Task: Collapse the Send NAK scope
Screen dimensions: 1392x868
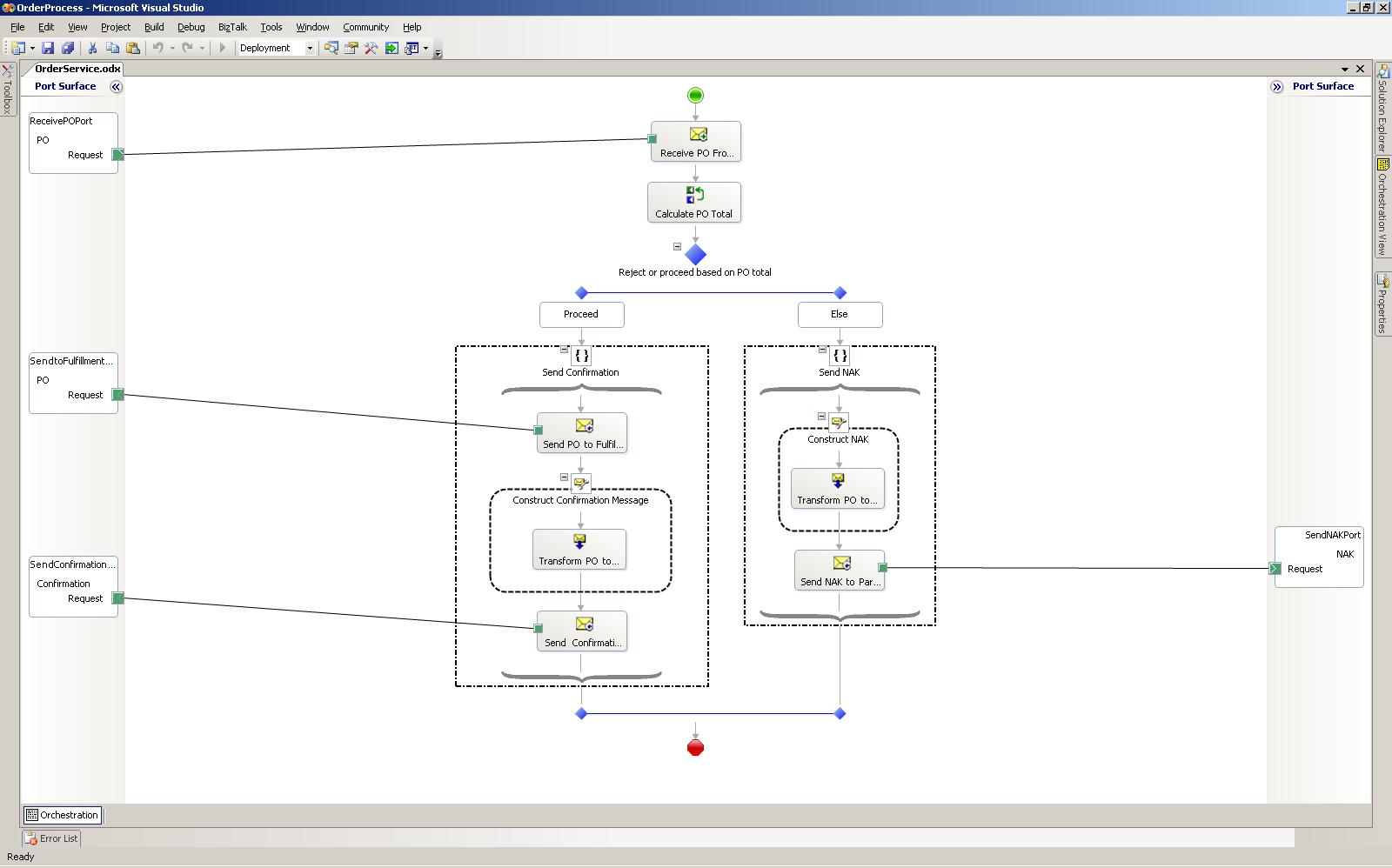Action: 822,350
